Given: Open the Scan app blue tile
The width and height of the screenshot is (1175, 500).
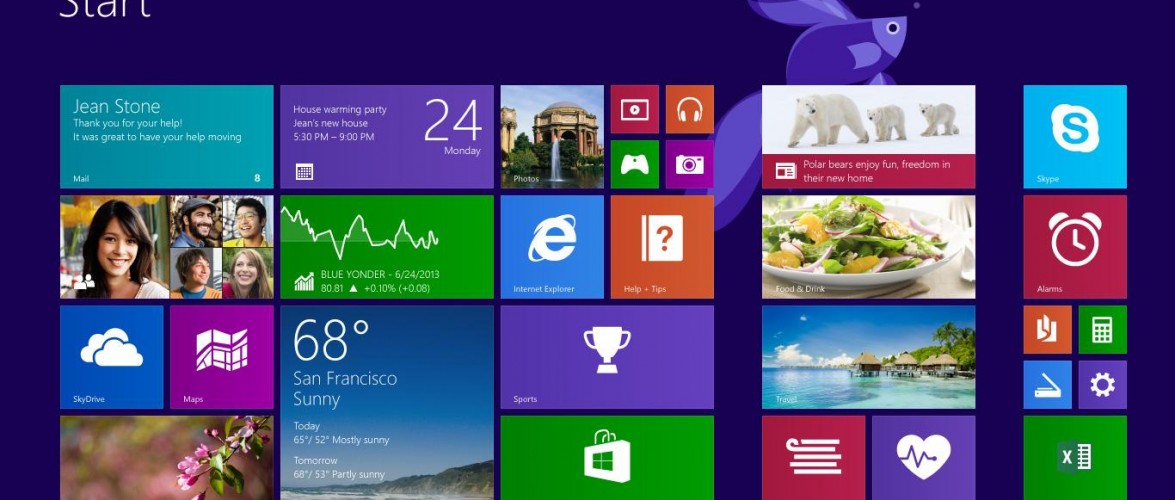Looking at the screenshot, I should point(1047,385).
